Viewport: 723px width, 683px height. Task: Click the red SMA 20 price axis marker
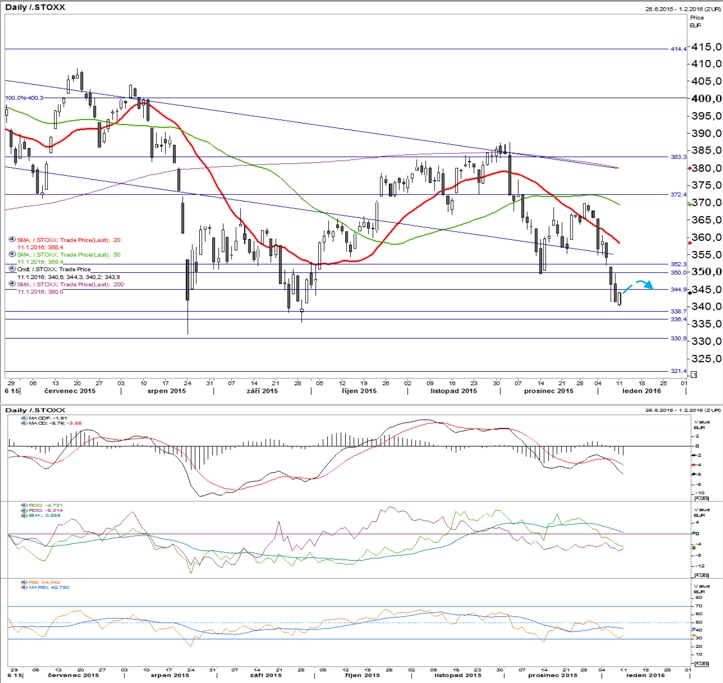pos(689,243)
